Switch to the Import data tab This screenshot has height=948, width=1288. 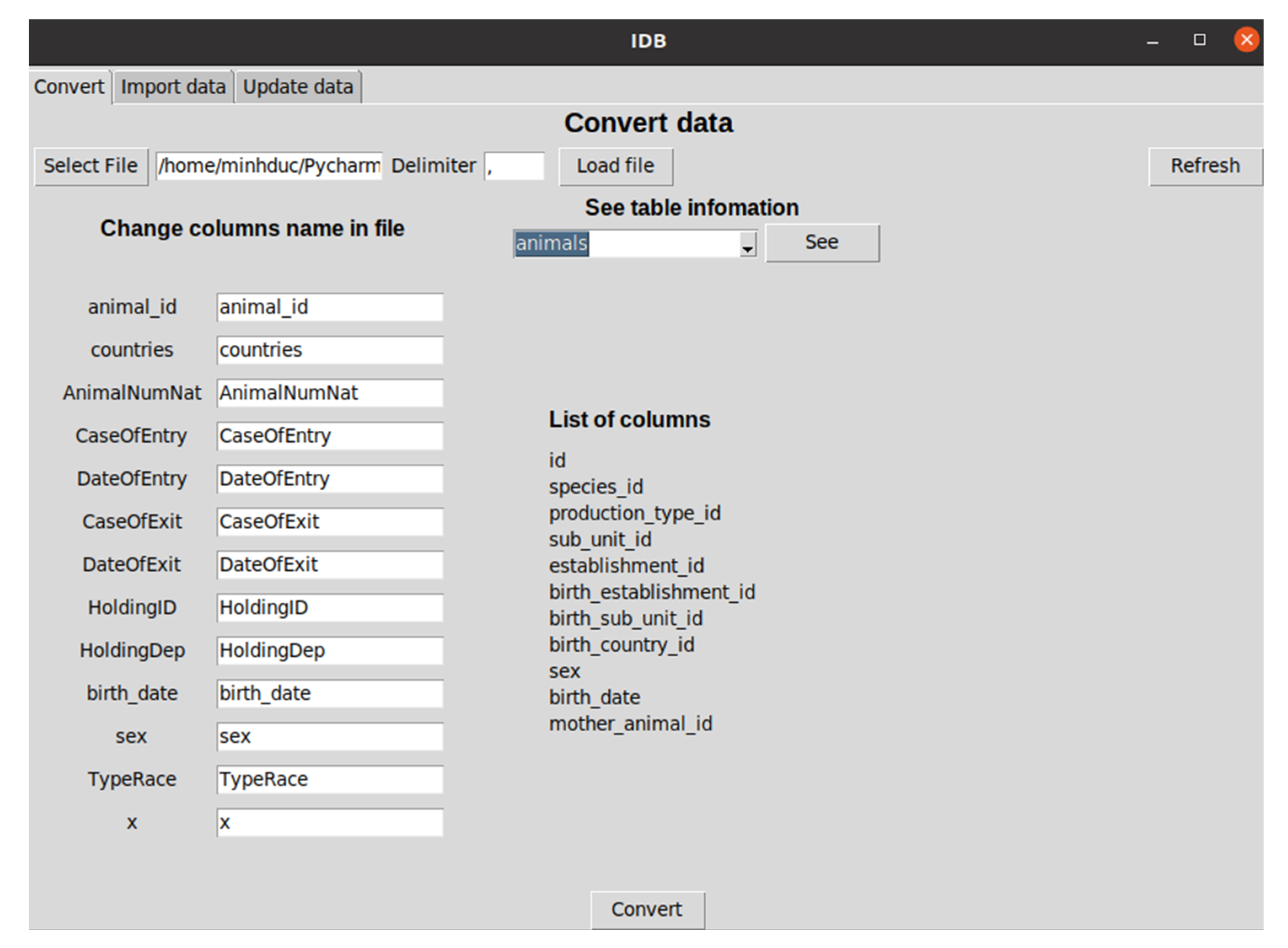point(173,87)
